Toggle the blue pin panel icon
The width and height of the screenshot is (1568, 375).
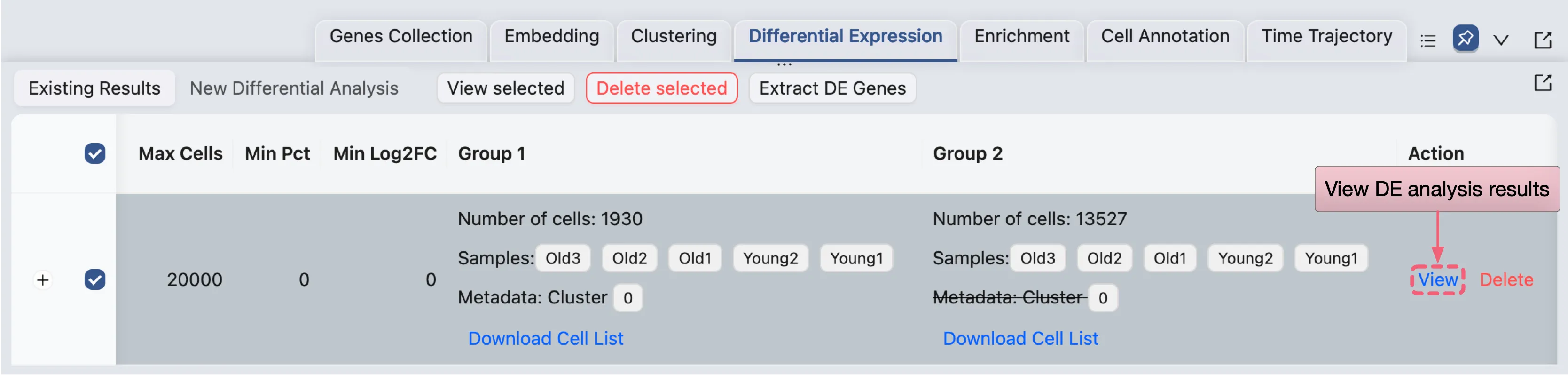1465,39
